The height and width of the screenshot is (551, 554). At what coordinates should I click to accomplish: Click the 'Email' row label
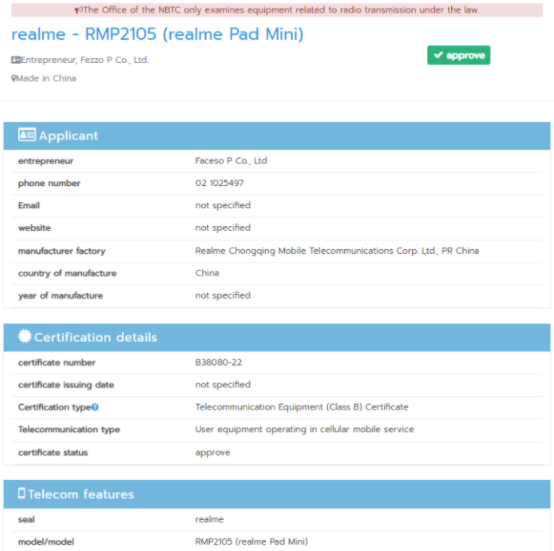point(29,206)
